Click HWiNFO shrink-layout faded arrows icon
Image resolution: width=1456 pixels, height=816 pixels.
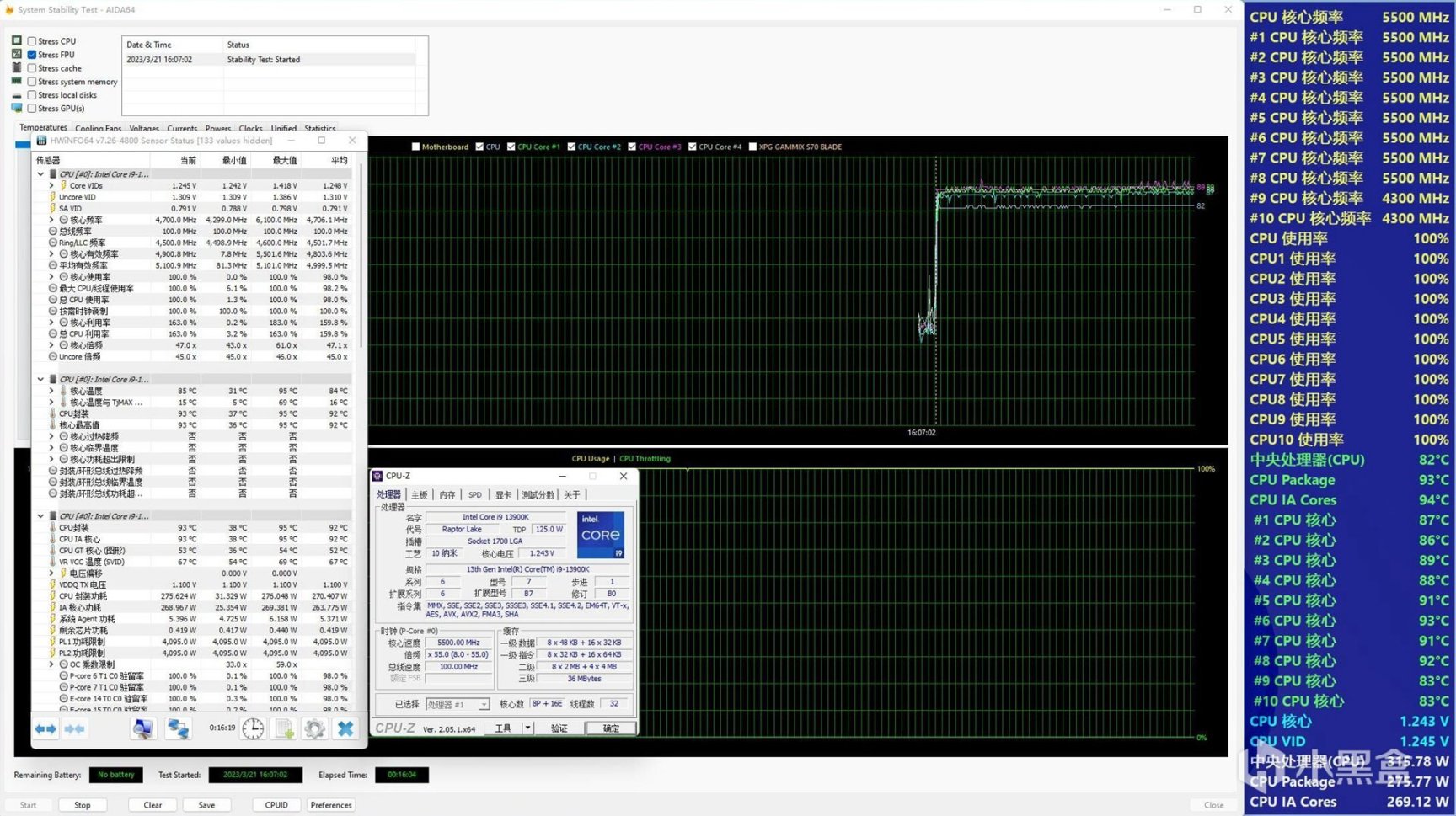74,728
